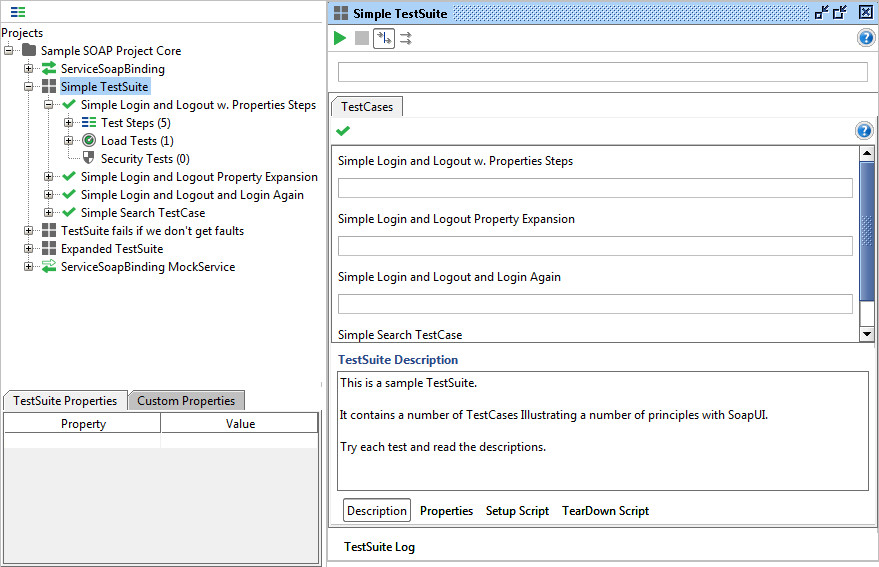879x567 pixels.
Task: Click ServiceSoapBinding MockService icon
Action: [49, 266]
